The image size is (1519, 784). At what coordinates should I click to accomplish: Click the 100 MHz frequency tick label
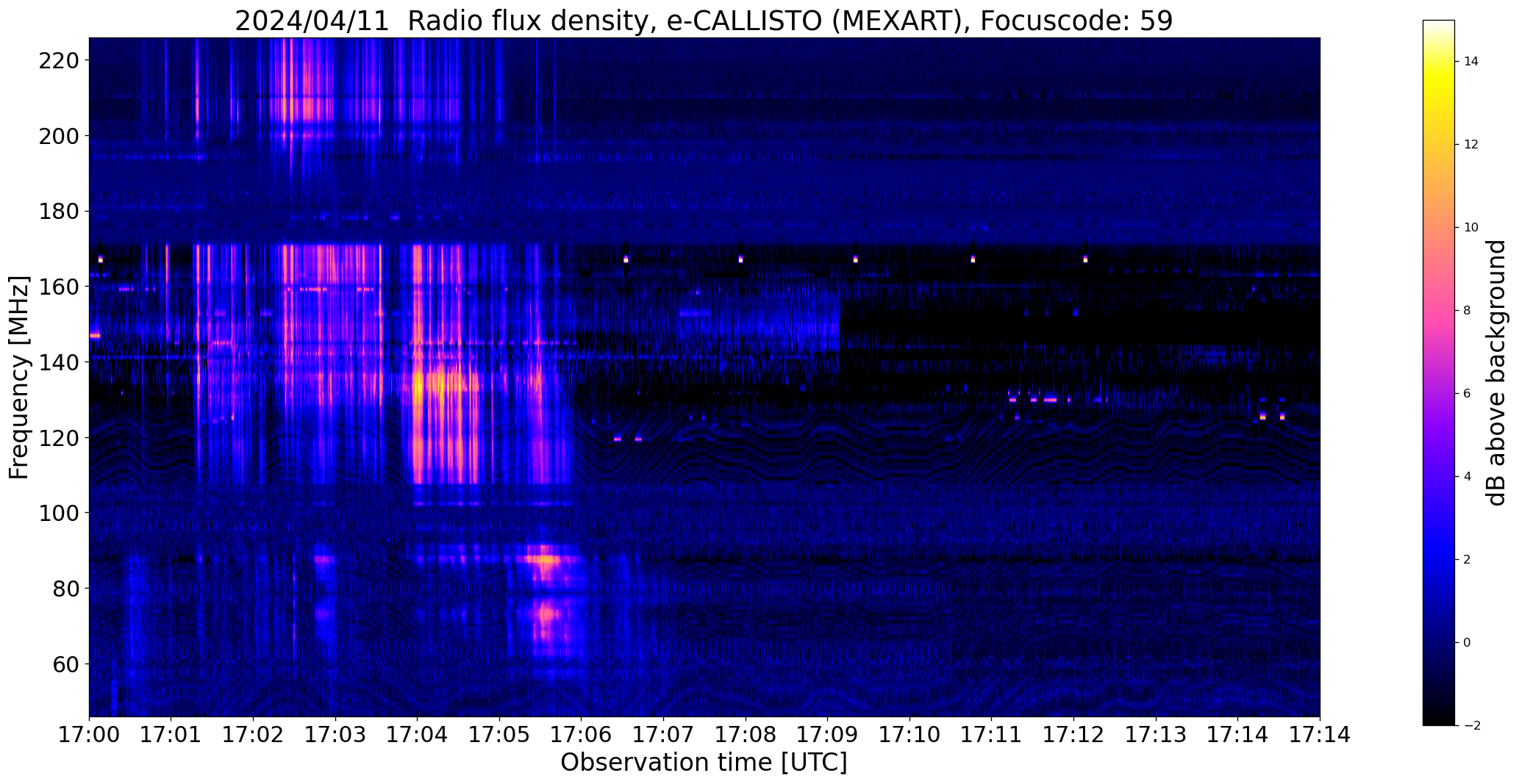click(59, 513)
